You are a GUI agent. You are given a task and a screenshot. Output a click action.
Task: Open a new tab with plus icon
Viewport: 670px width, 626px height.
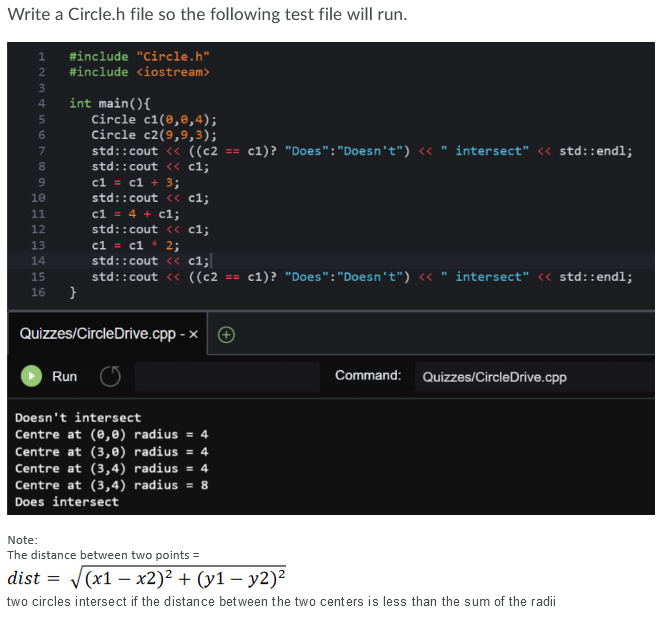click(226, 335)
